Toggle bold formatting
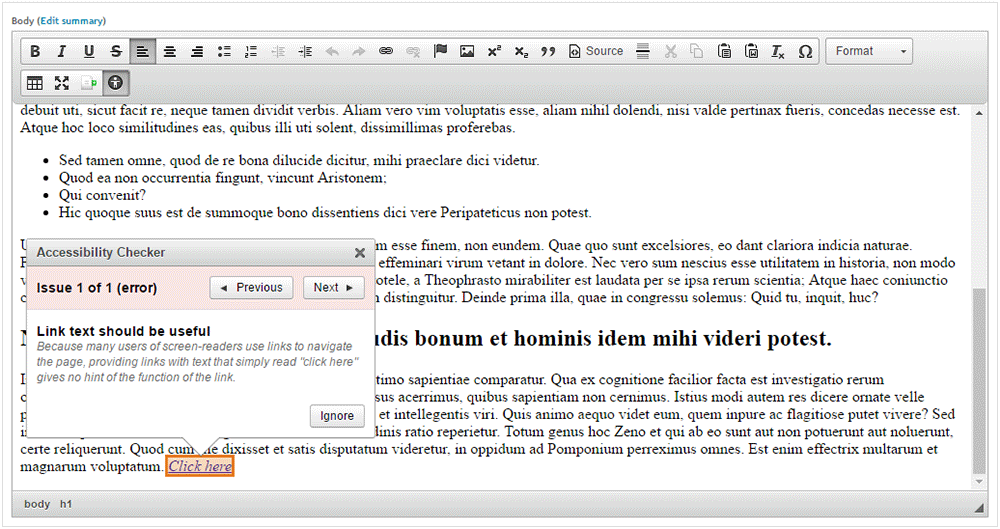This screenshot has width=1000, height=529. point(35,52)
